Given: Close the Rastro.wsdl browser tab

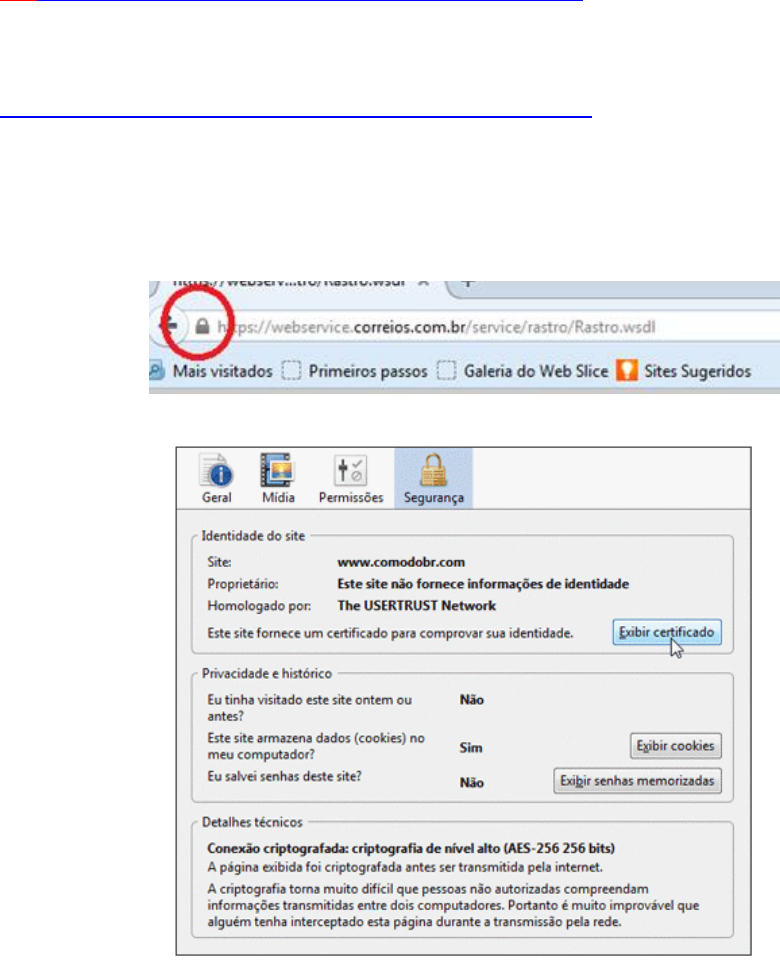Looking at the screenshot, I should [424, 283].
